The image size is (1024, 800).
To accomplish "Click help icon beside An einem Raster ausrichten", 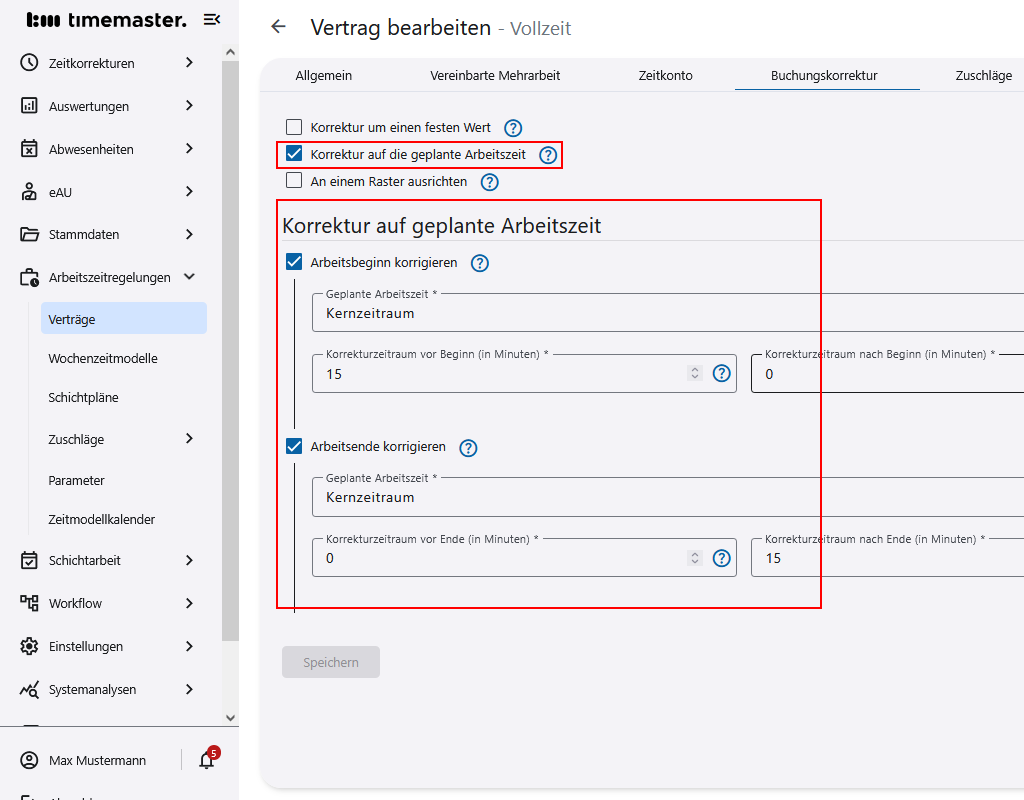I will pyautogui.click(x=489, y=182).
